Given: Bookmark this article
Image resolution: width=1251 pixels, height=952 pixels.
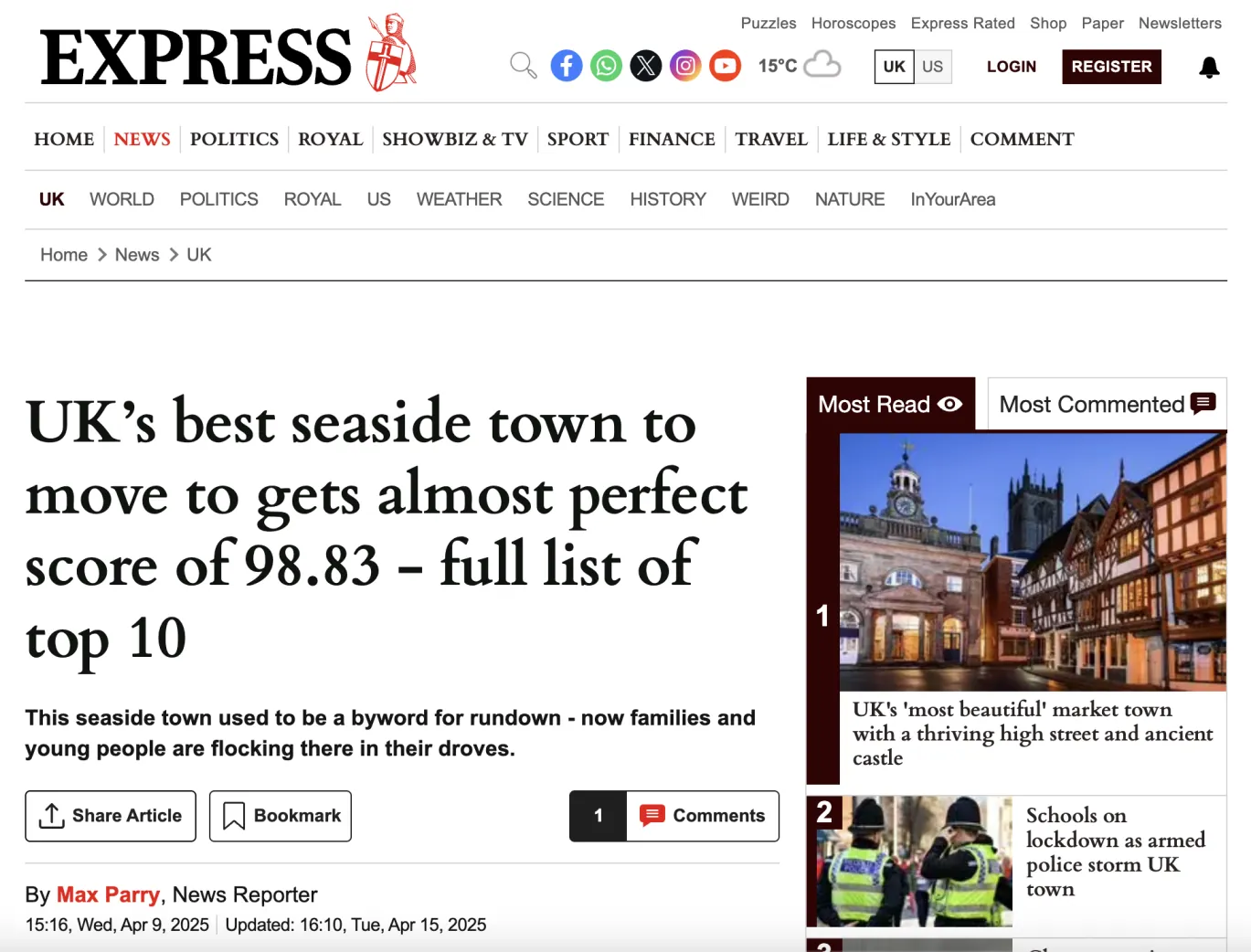Looking at the screenshot, I should [281, 816].
